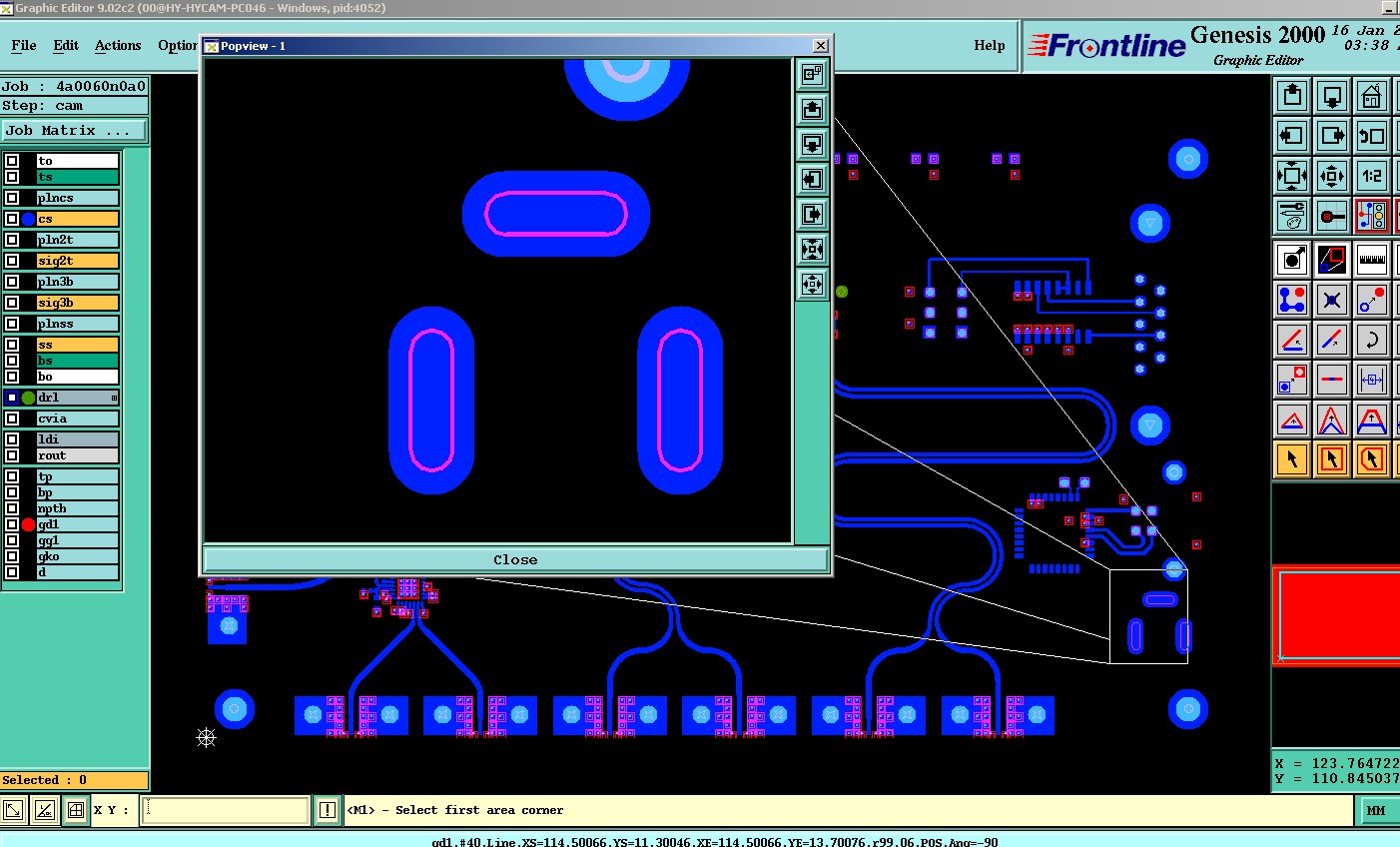This screenshot has height=847, width=1400.
Task: Click the delete feature icon with X
Action: tap(1332, 300)
